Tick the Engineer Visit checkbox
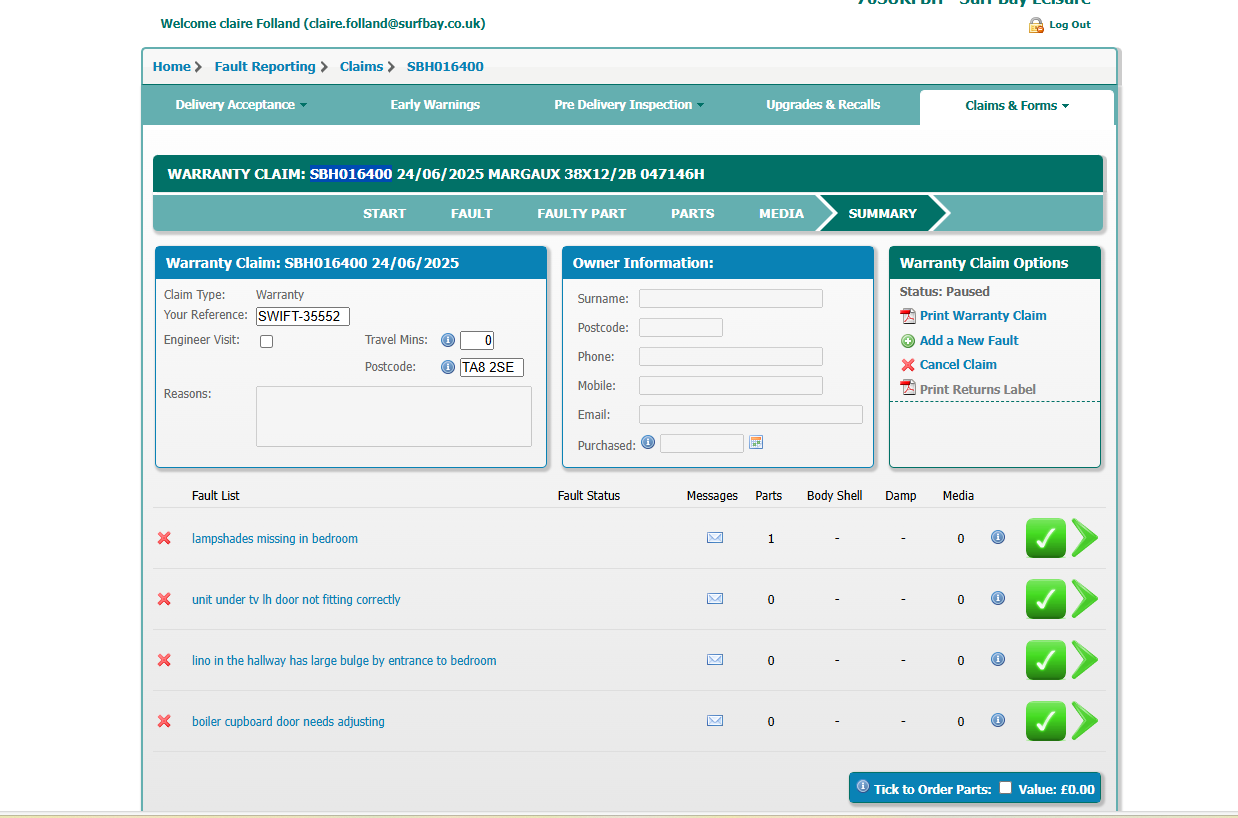1238x818 pixels. [x=267, y=342]
